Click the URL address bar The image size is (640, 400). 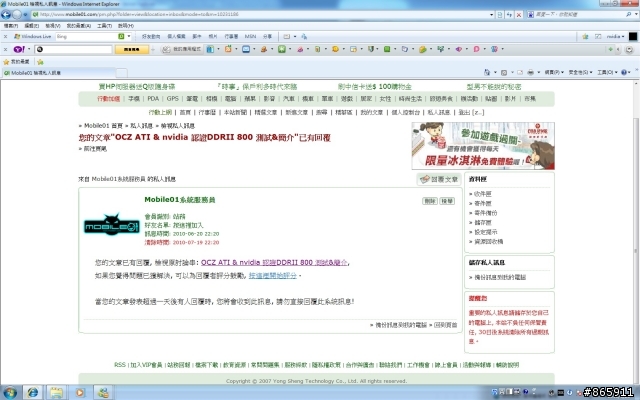[261, 15]
